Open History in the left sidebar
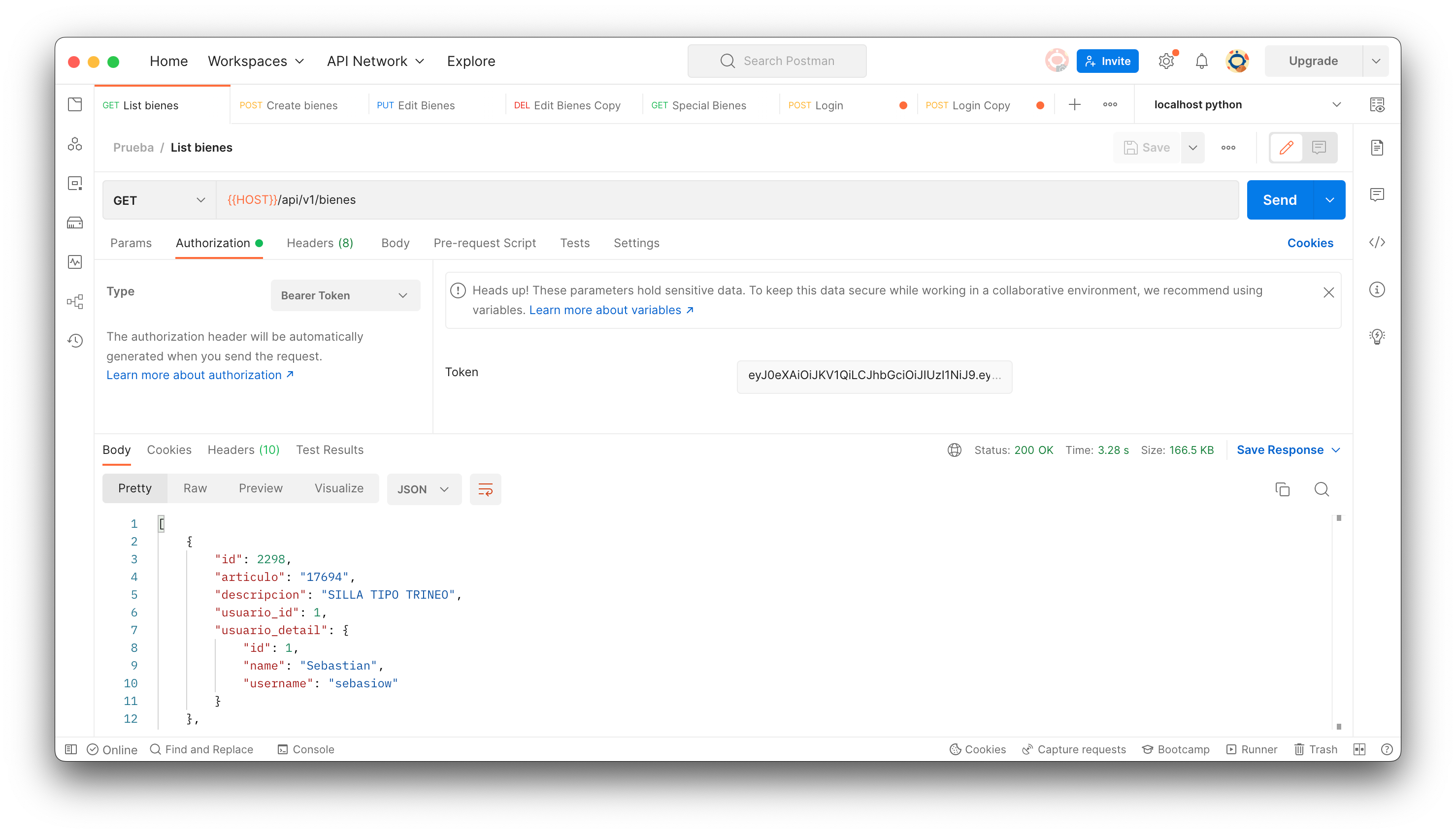Screen dimensions: 1456x834 (x=75, y=340)
